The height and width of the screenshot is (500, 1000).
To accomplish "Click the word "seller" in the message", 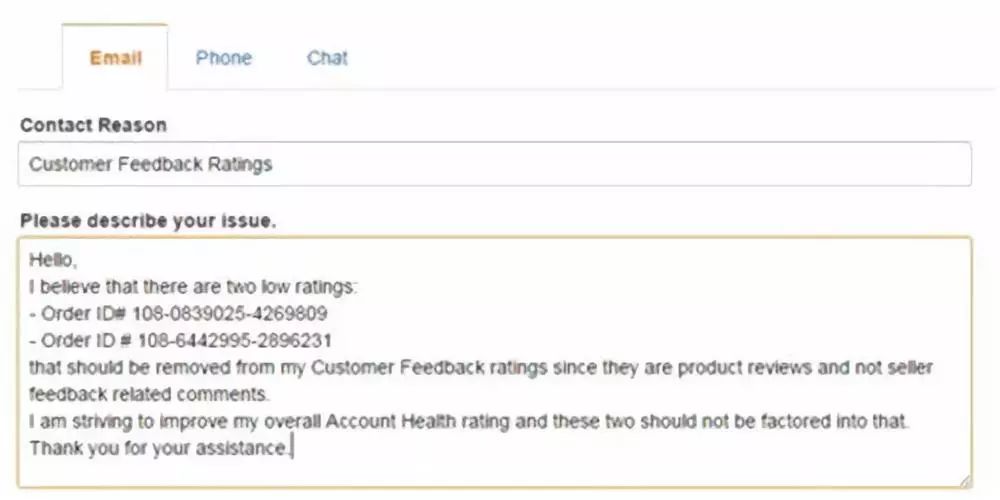I will [x=891, y=368].
